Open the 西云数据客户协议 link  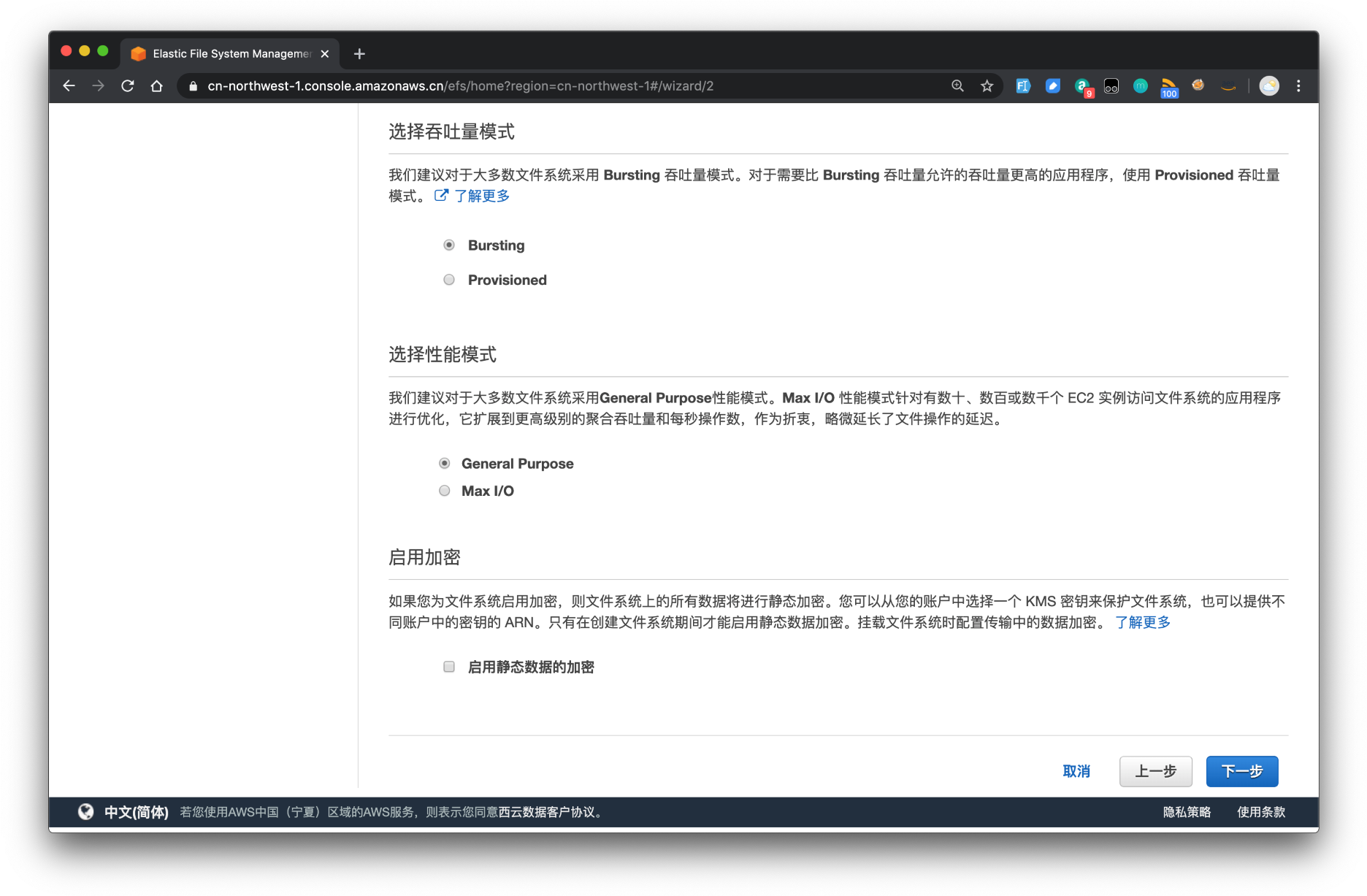(545, 812)
